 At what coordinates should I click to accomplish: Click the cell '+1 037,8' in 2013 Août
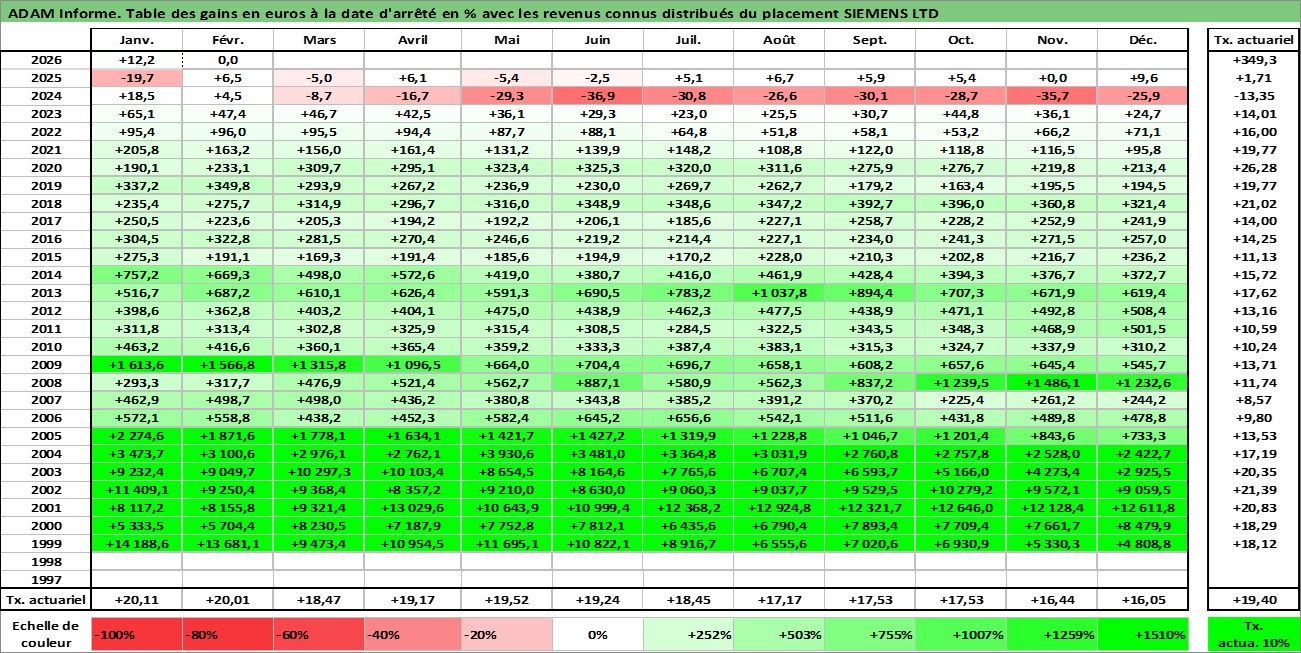click(x=779, y=293)
